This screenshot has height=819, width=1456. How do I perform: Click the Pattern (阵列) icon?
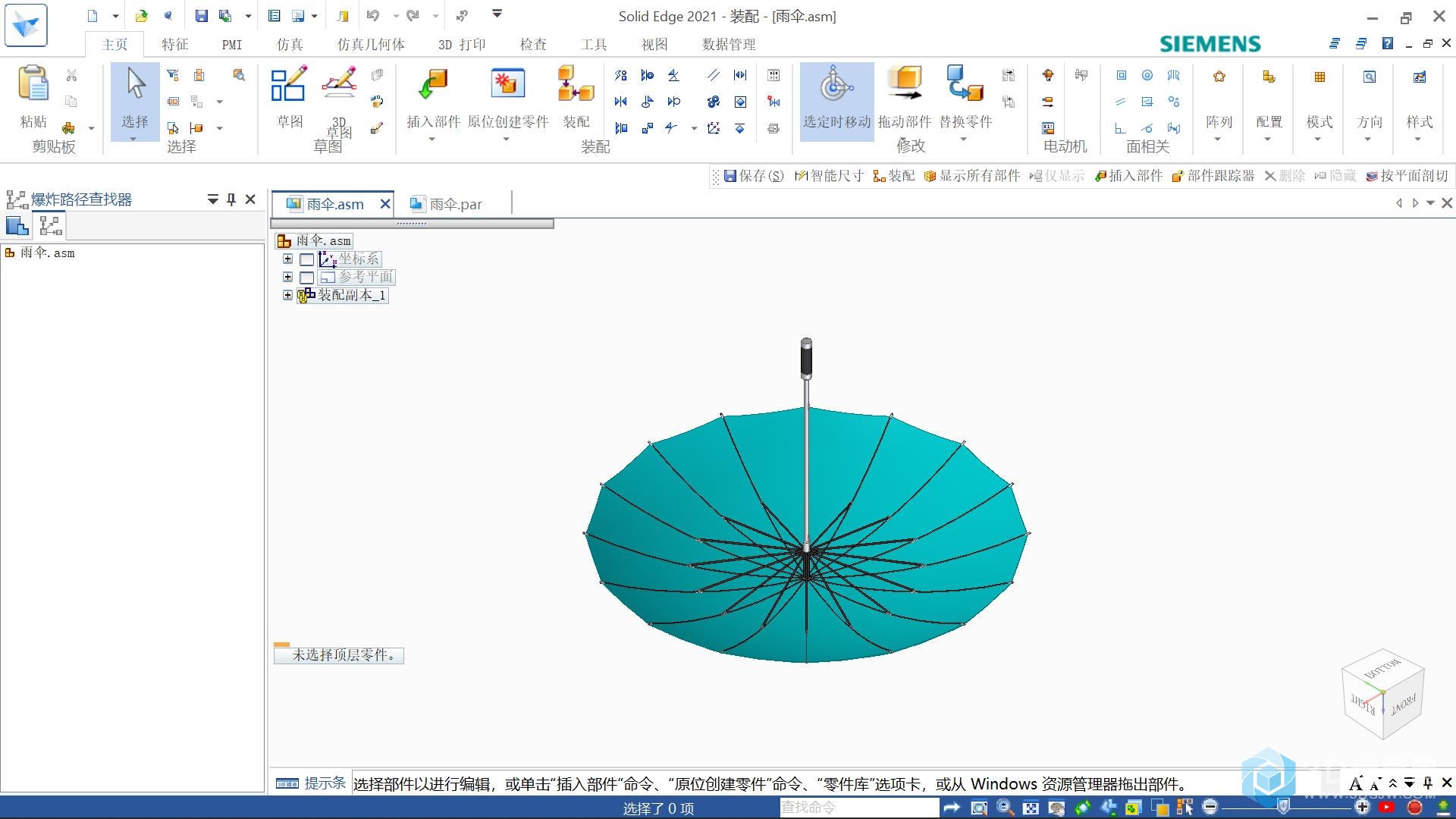click(1219, 77)
